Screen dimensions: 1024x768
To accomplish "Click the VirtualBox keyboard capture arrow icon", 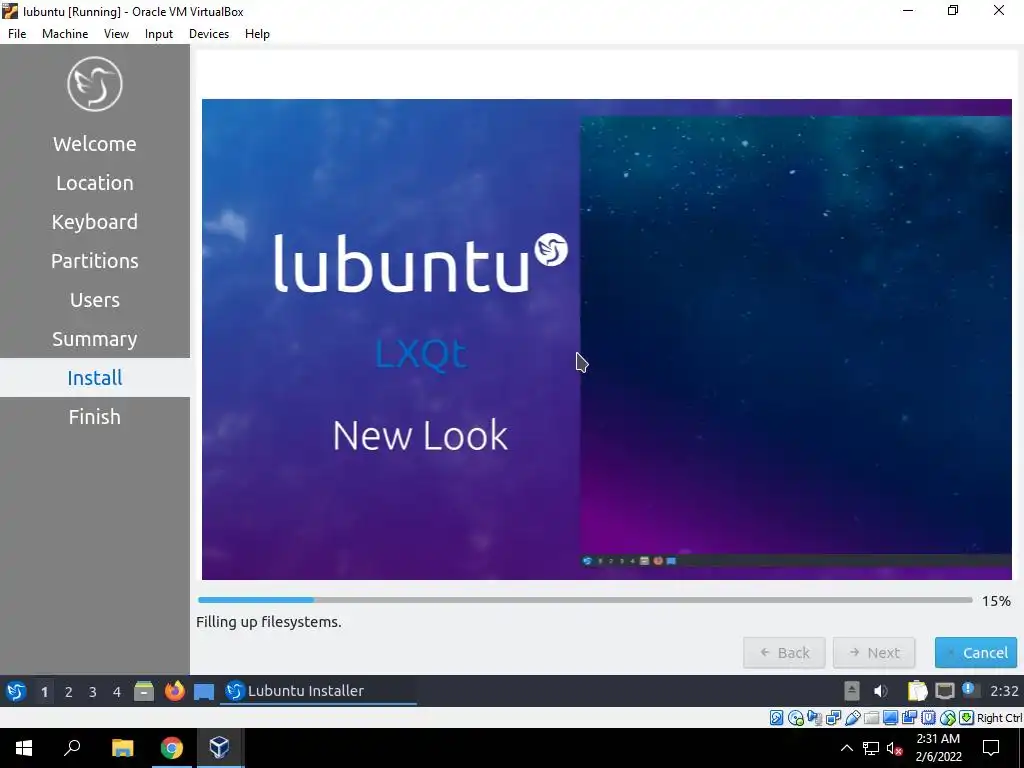I will [967, 718].
